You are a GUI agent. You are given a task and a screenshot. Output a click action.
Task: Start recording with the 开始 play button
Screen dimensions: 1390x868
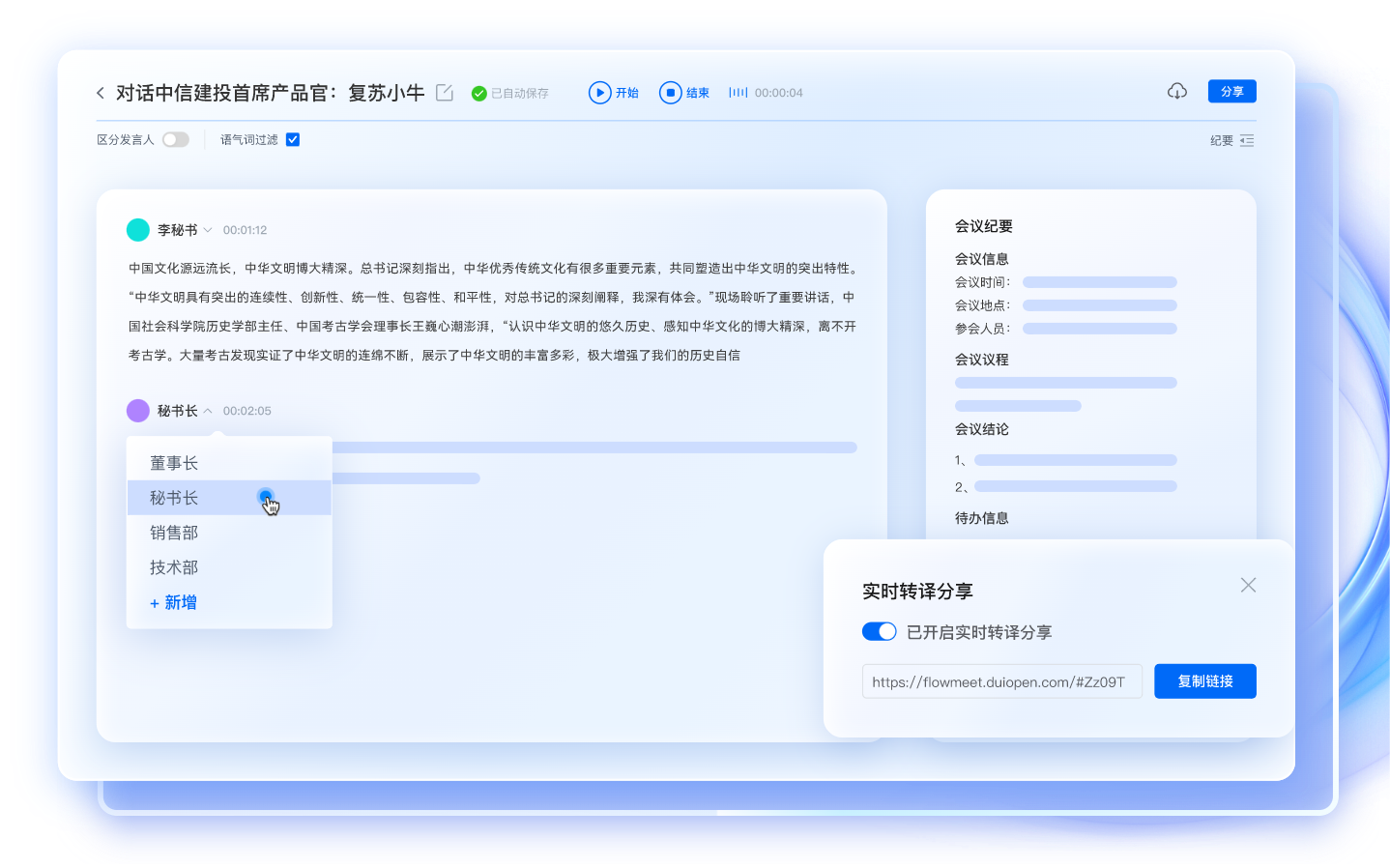coord(614,93)
